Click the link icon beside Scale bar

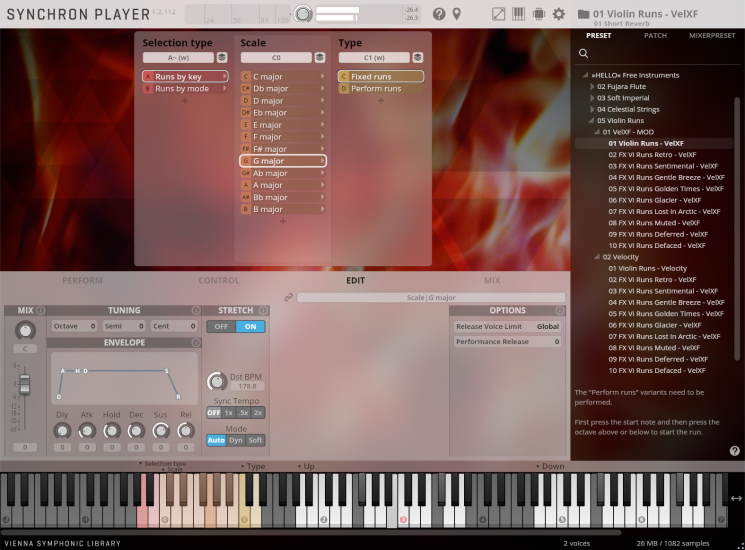(288, 297)
